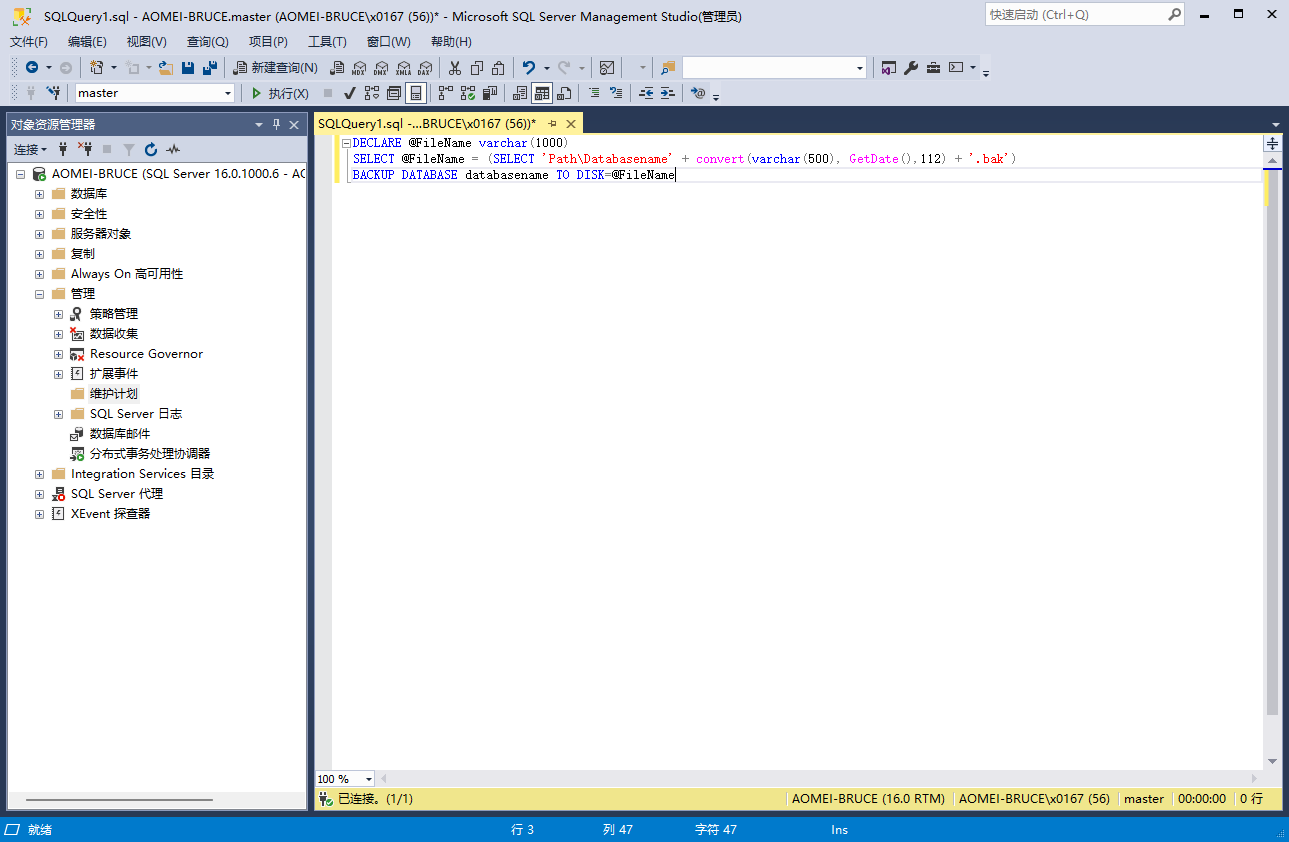Pin the Object Explorer panel

(x=277, y=124)
